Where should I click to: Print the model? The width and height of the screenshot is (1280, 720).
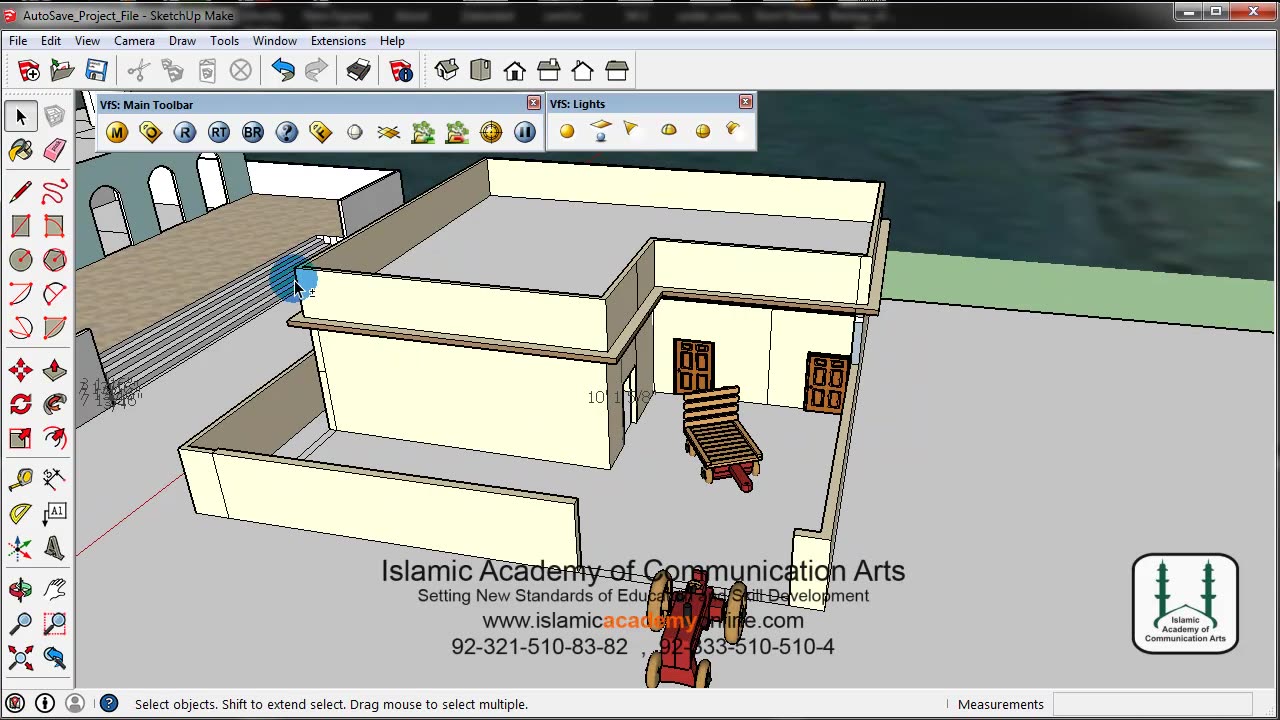point(359,70)
